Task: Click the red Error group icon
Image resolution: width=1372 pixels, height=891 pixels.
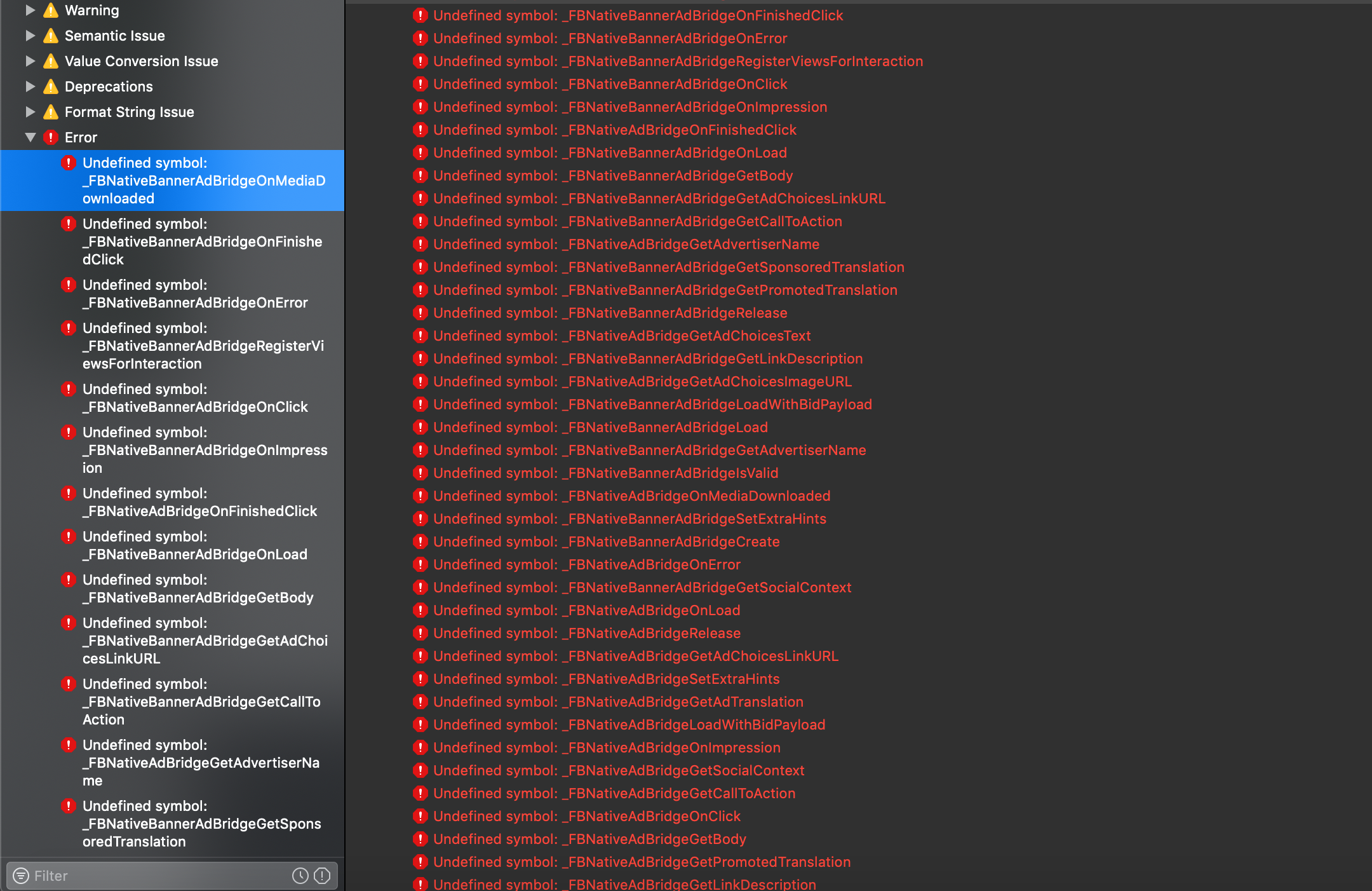Action: click(x=51, y=137)
